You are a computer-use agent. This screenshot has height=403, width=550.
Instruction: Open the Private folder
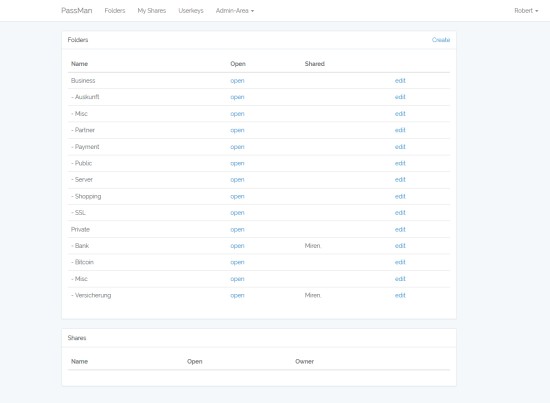tap(237, 230)
